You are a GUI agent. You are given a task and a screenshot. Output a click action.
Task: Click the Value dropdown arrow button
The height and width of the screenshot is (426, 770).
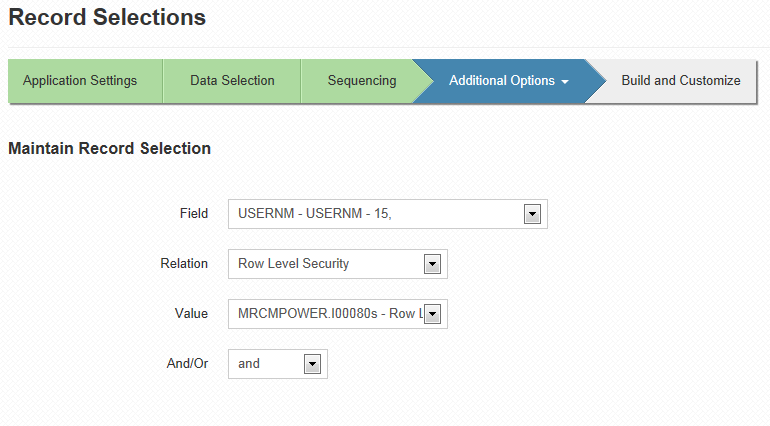pyautogui.click(x=432, y=314)
